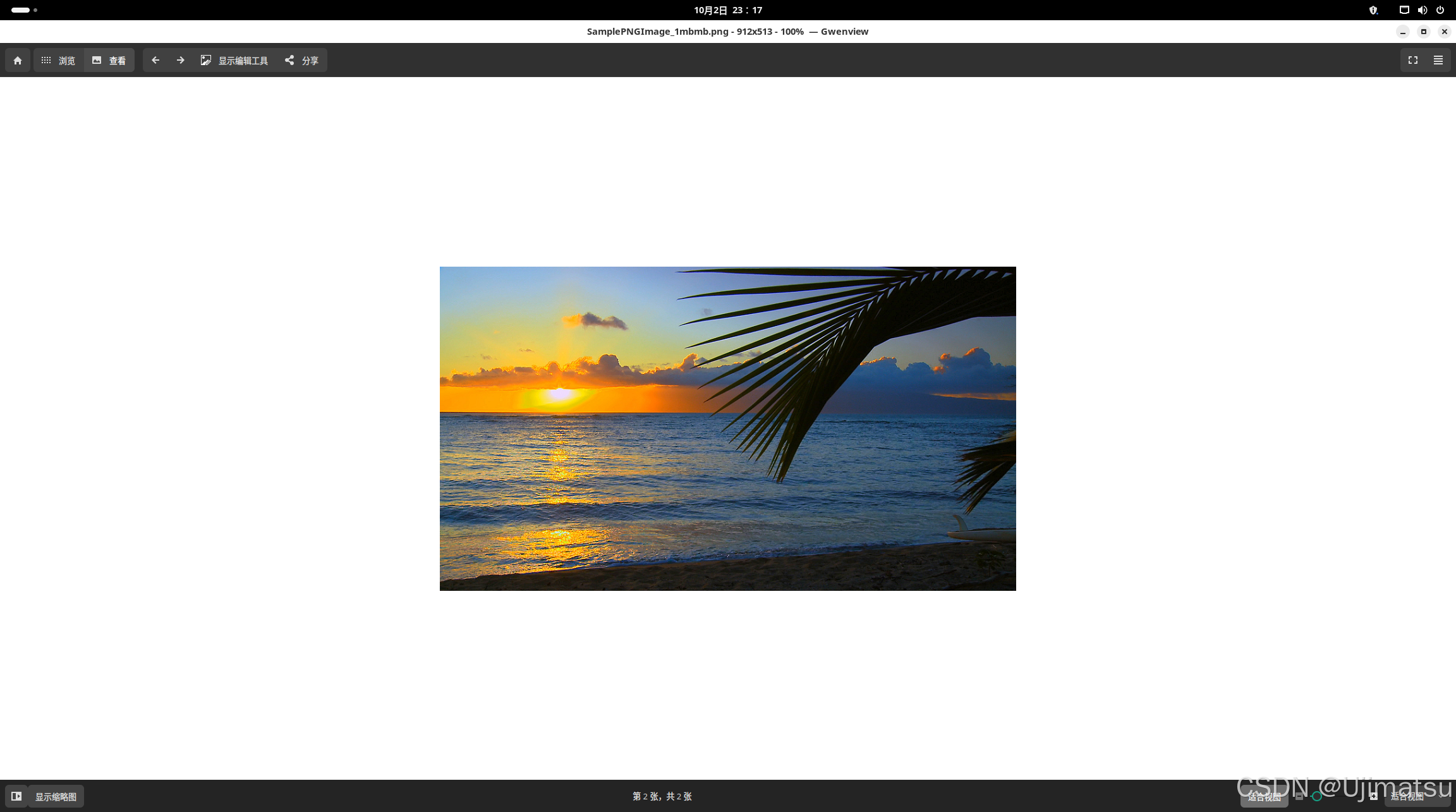Go to the home start page
The height and width of the screenshot is (812, 1456).
(18, 61)
